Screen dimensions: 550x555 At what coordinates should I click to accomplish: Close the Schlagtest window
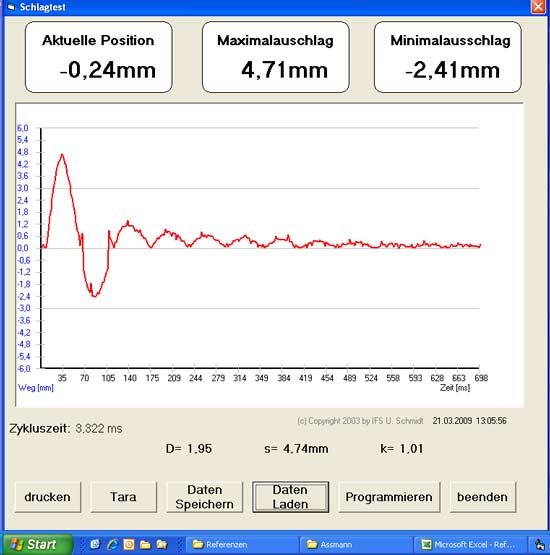[538, 7]
